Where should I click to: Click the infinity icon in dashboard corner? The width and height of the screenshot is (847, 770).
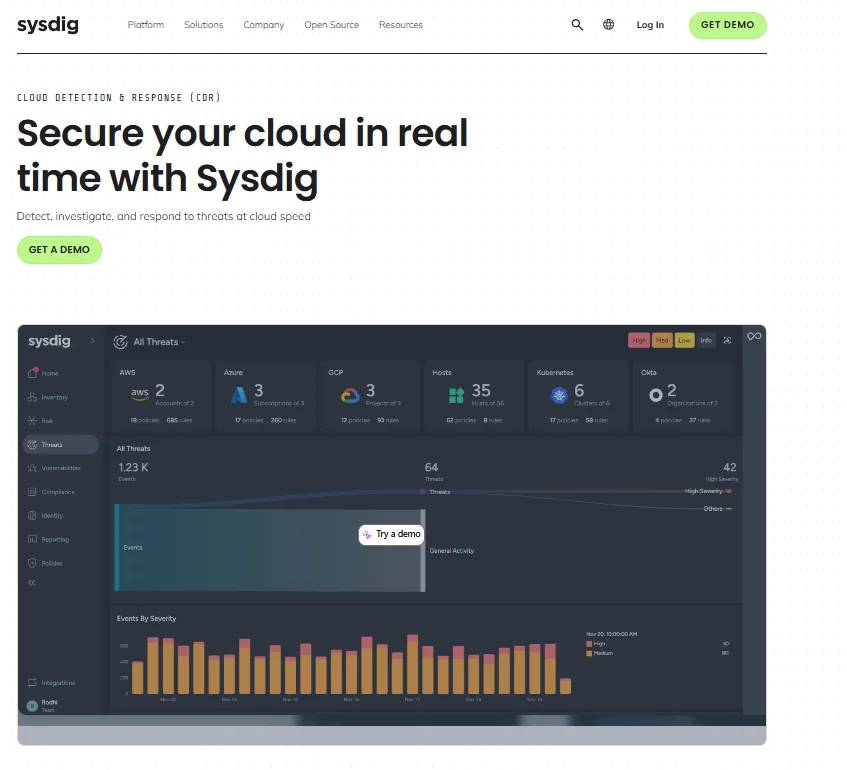pyautogui.click(x=755, y=336)
